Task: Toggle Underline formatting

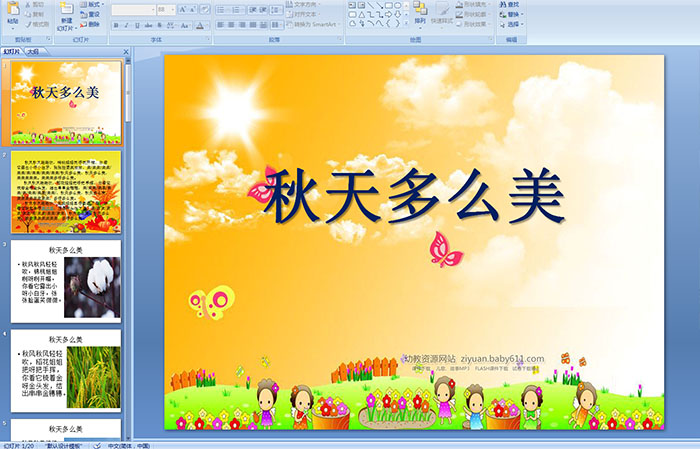Action: pos(138,25)
